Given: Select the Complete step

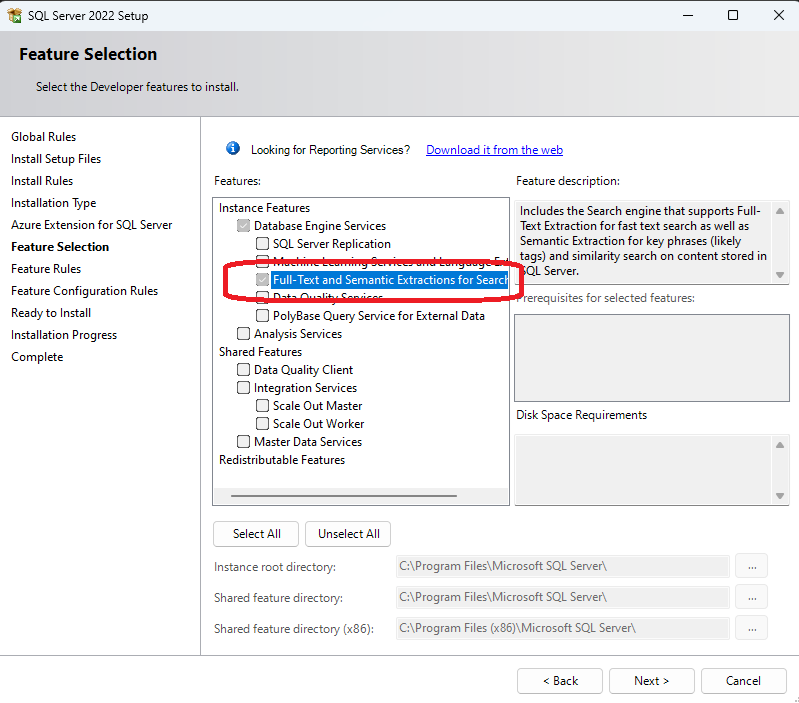Looking at the screenshot, I should (37, 357).
